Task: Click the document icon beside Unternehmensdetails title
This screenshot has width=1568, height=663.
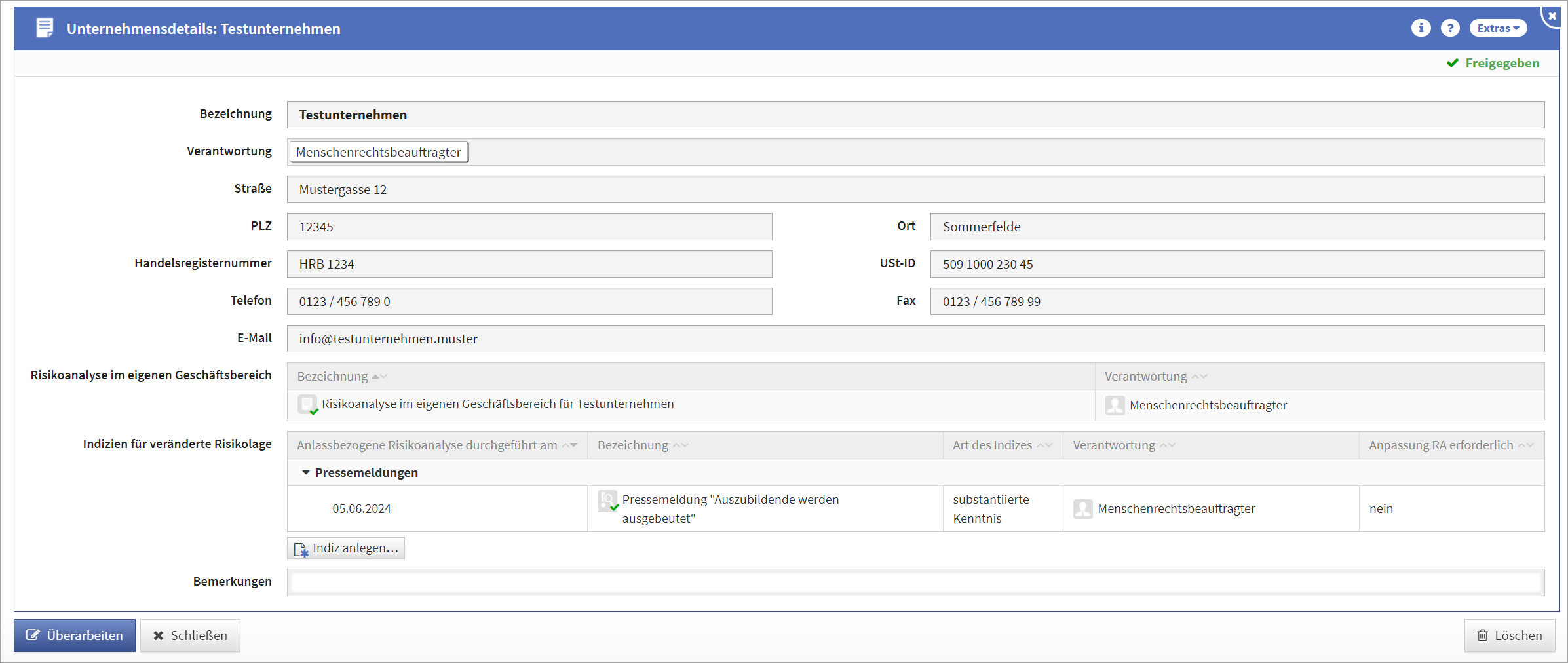Action: (x=45, y=28)
